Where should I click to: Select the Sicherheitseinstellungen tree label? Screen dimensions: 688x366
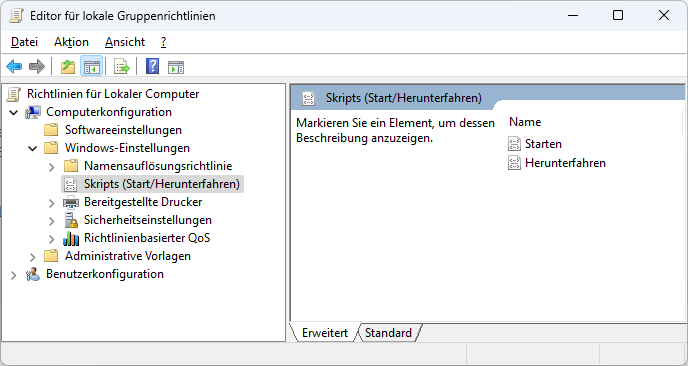tap(148, 220)
